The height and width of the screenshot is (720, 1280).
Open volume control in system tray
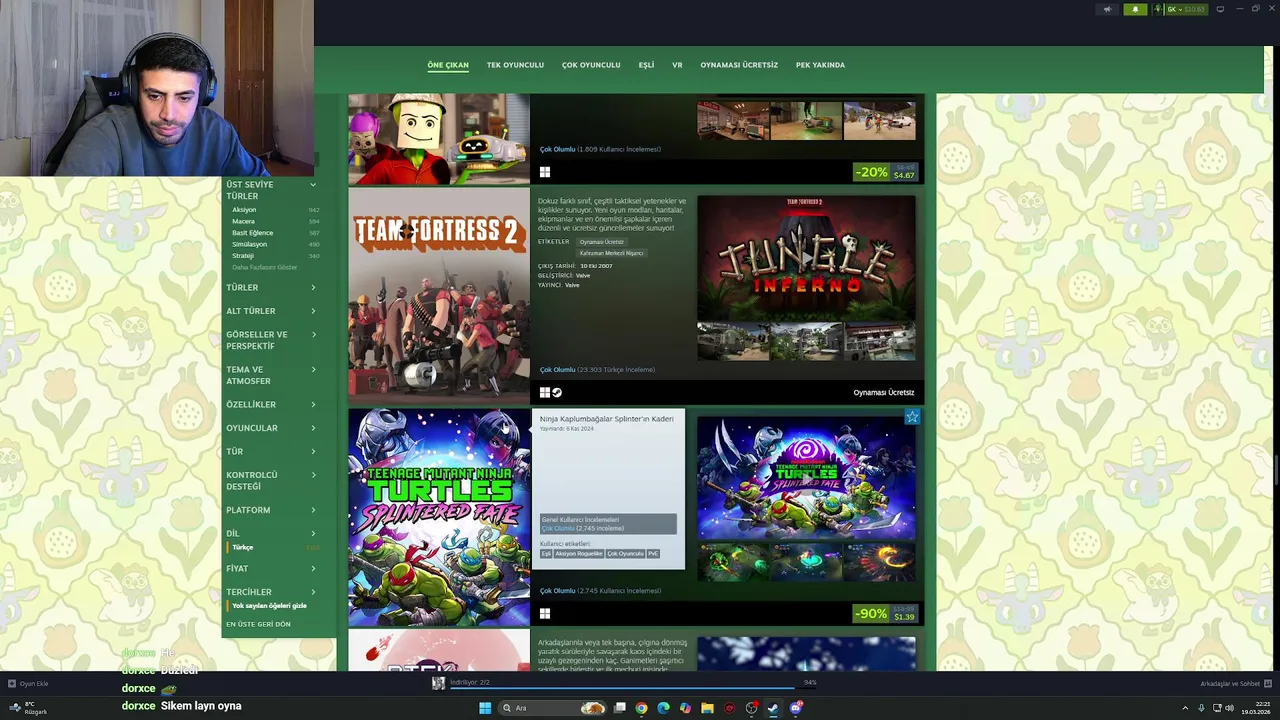pos(1229,708)
